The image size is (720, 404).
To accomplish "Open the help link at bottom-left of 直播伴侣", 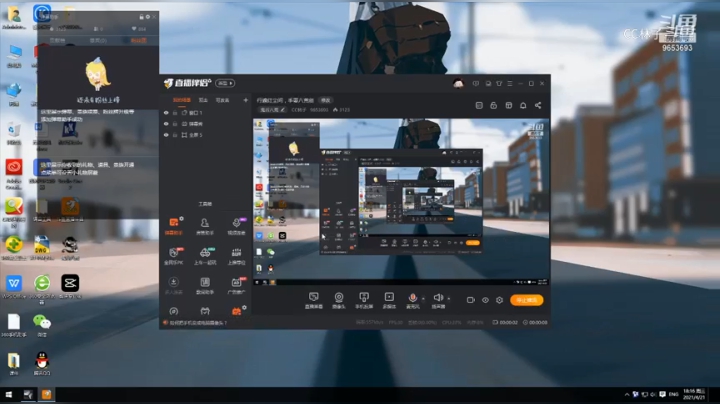I will point(196,323).
